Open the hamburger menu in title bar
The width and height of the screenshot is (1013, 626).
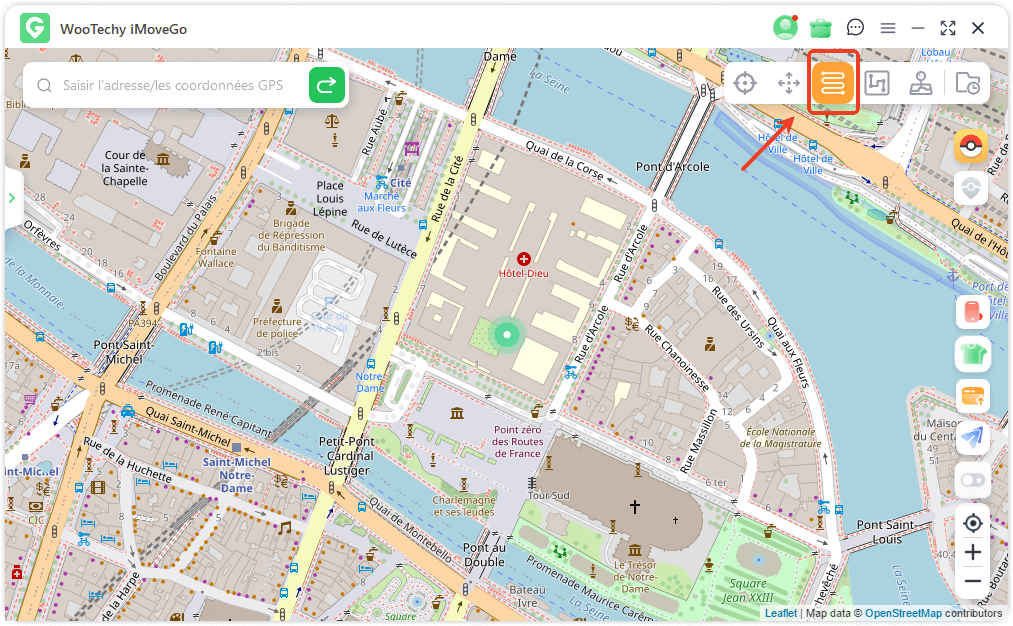click(887, 28)
